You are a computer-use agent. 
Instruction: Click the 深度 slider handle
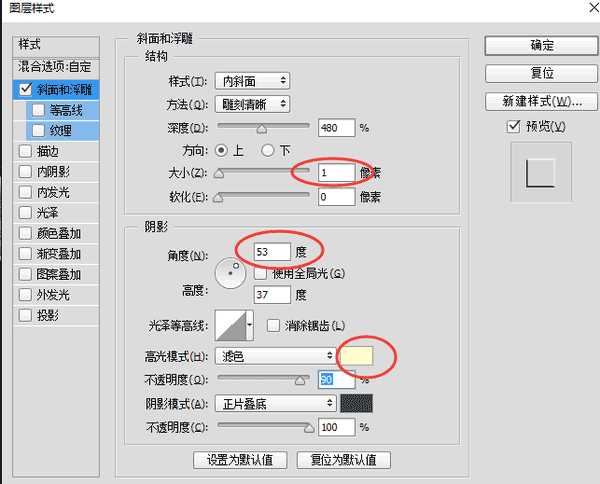point(262,129)
